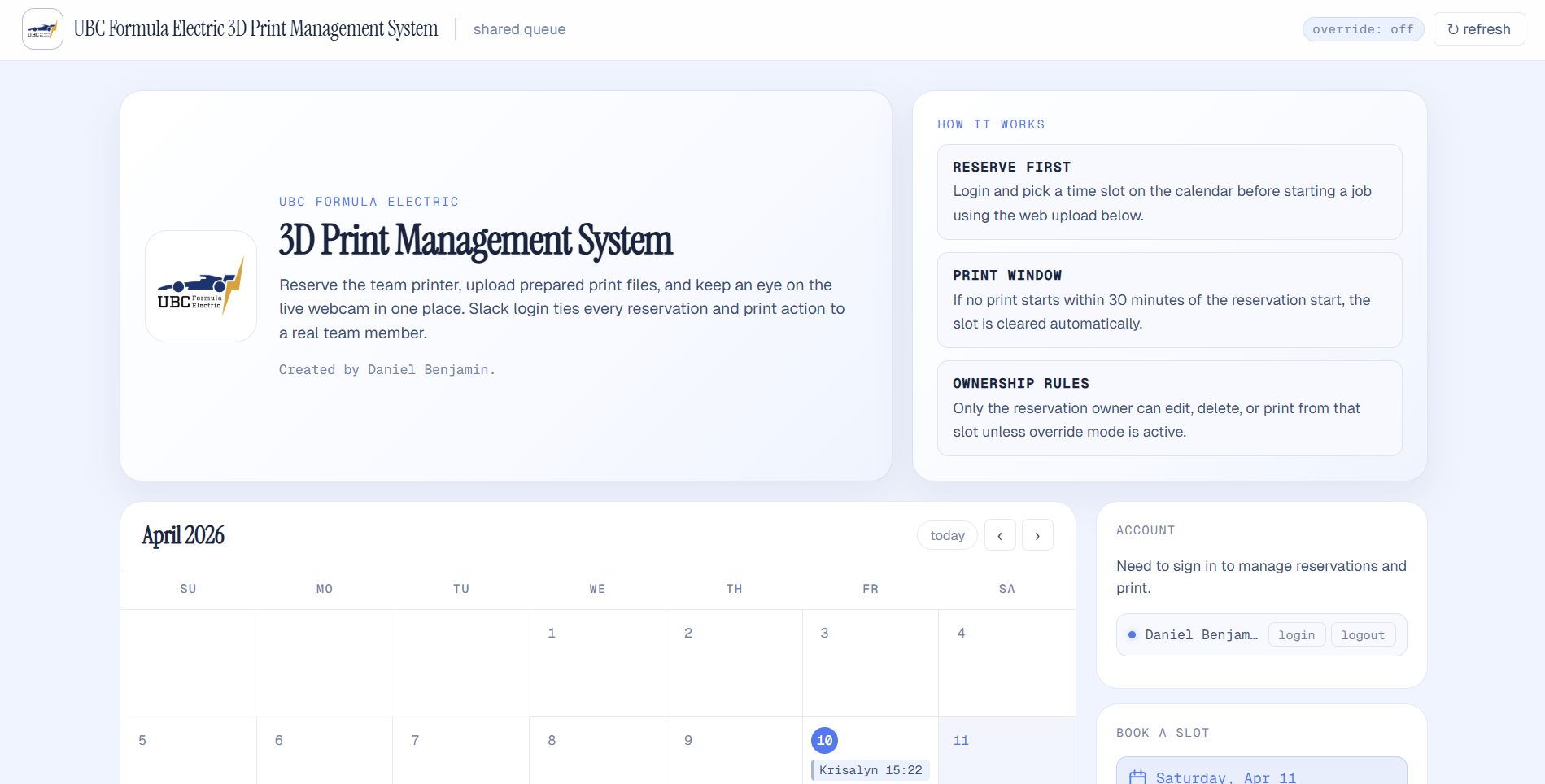Click the Daniel Benjam… account name
The height and width of the screenshot is (784, 1545).
point(1201,635)
